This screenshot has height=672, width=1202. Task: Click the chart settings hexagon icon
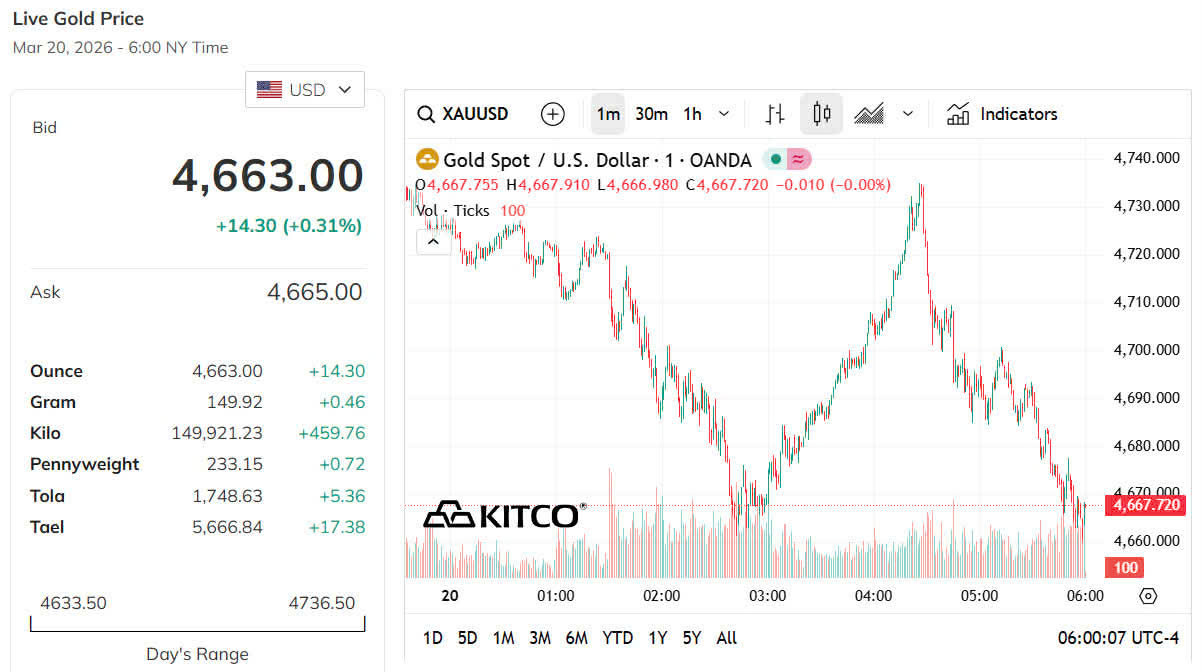(x=1148, y=596)
